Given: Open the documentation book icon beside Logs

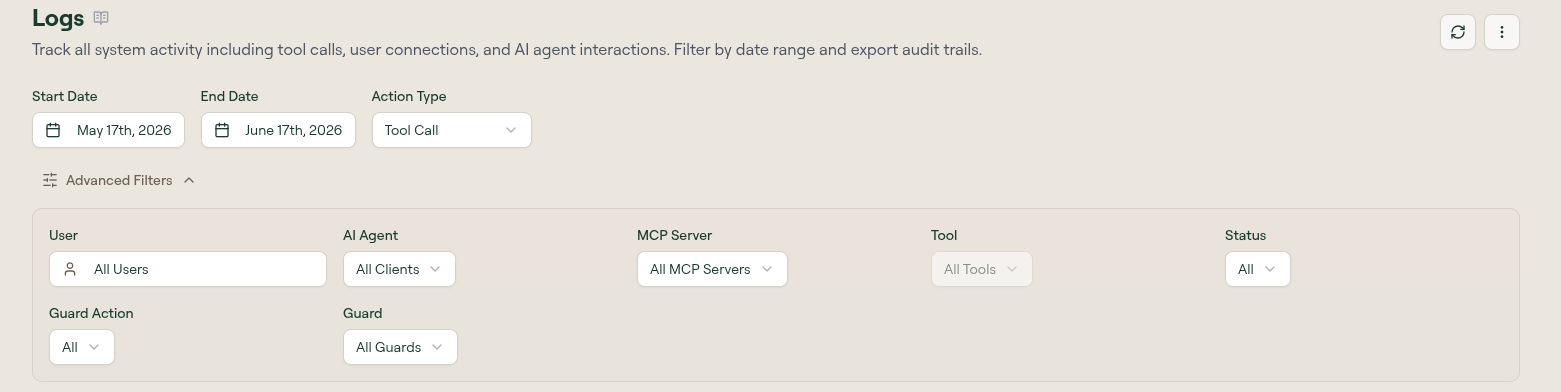Looking at the screenshot, I should 101,18.
